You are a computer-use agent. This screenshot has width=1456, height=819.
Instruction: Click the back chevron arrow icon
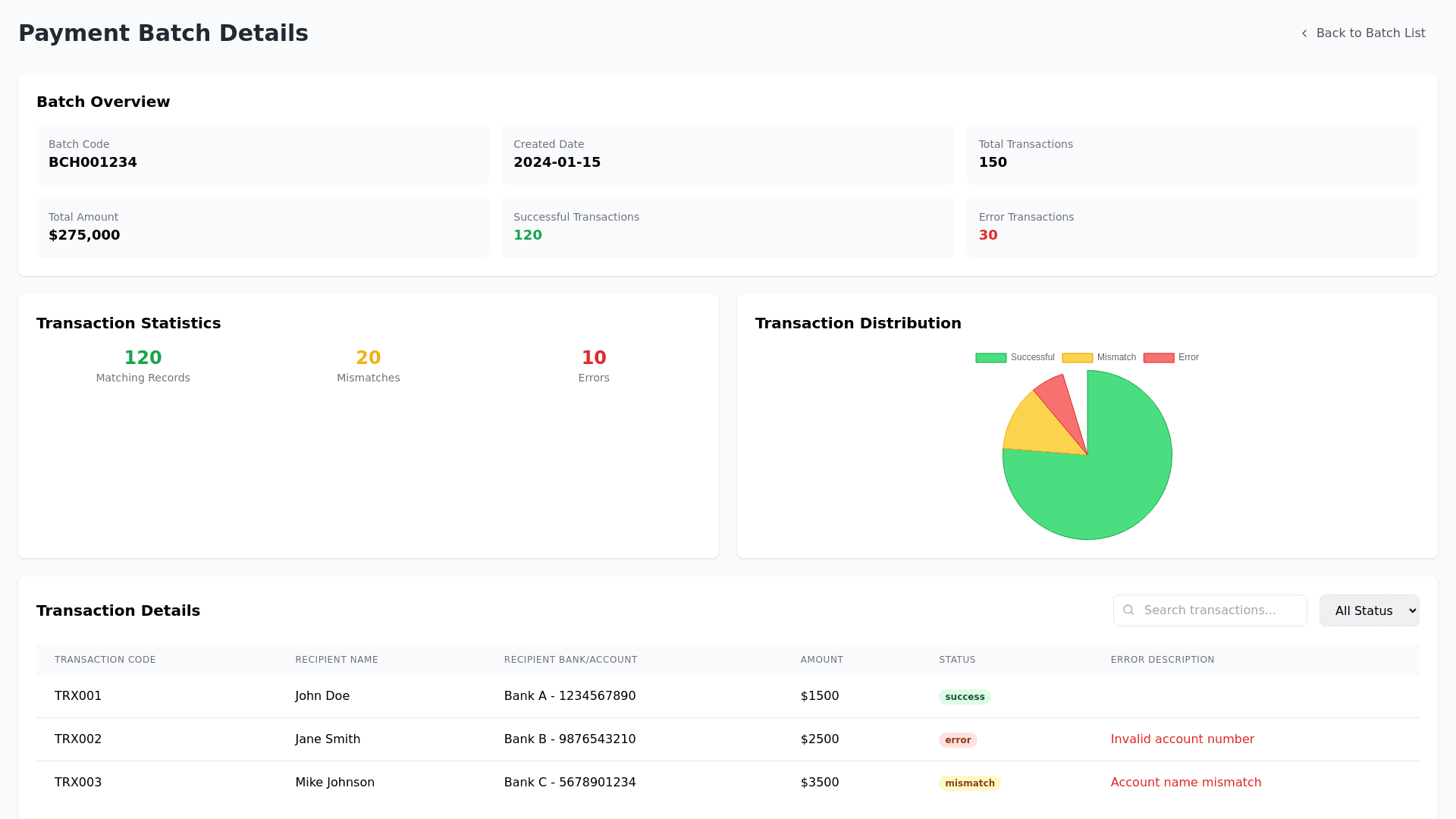(1304, 33)
